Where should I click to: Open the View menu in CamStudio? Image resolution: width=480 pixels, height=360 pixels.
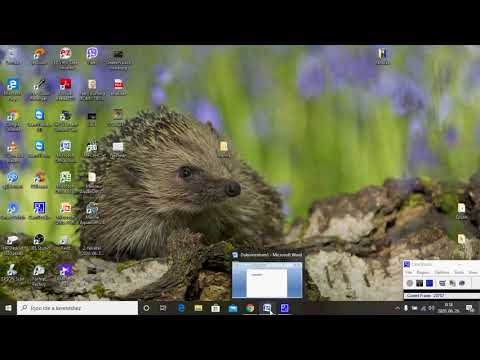pos(473,272)
